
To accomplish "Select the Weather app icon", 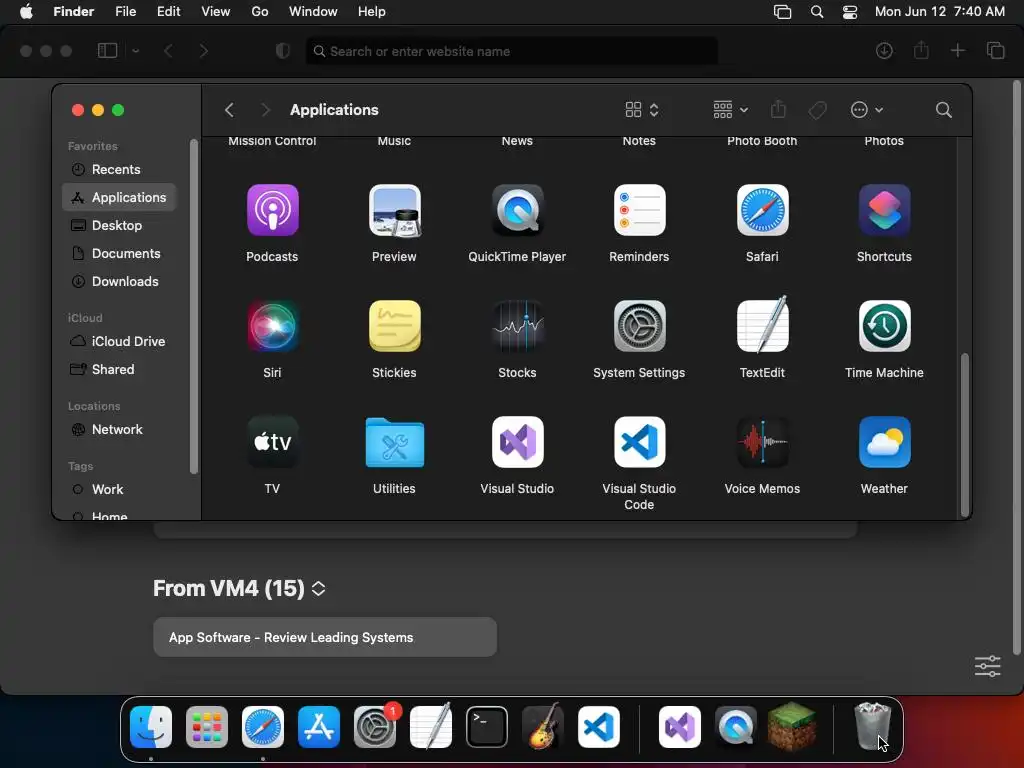I will 884,442.
